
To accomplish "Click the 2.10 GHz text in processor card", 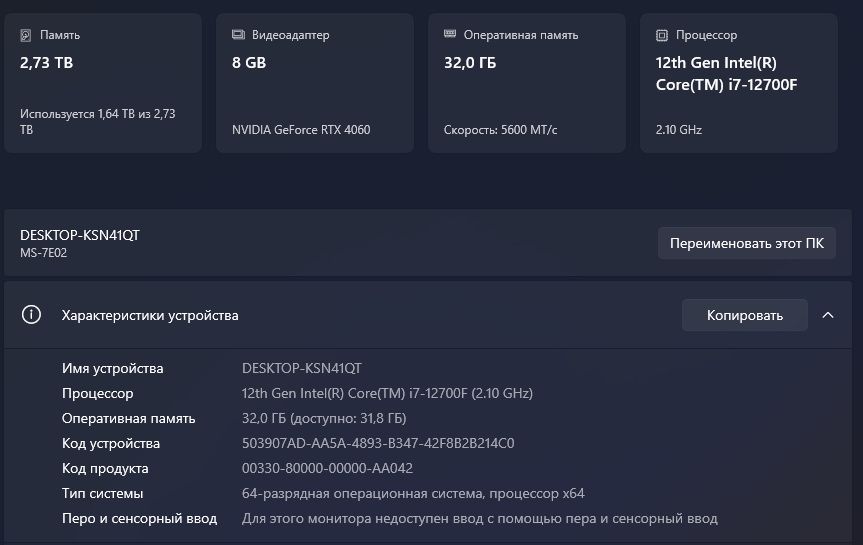I will (x=679, y=130).
